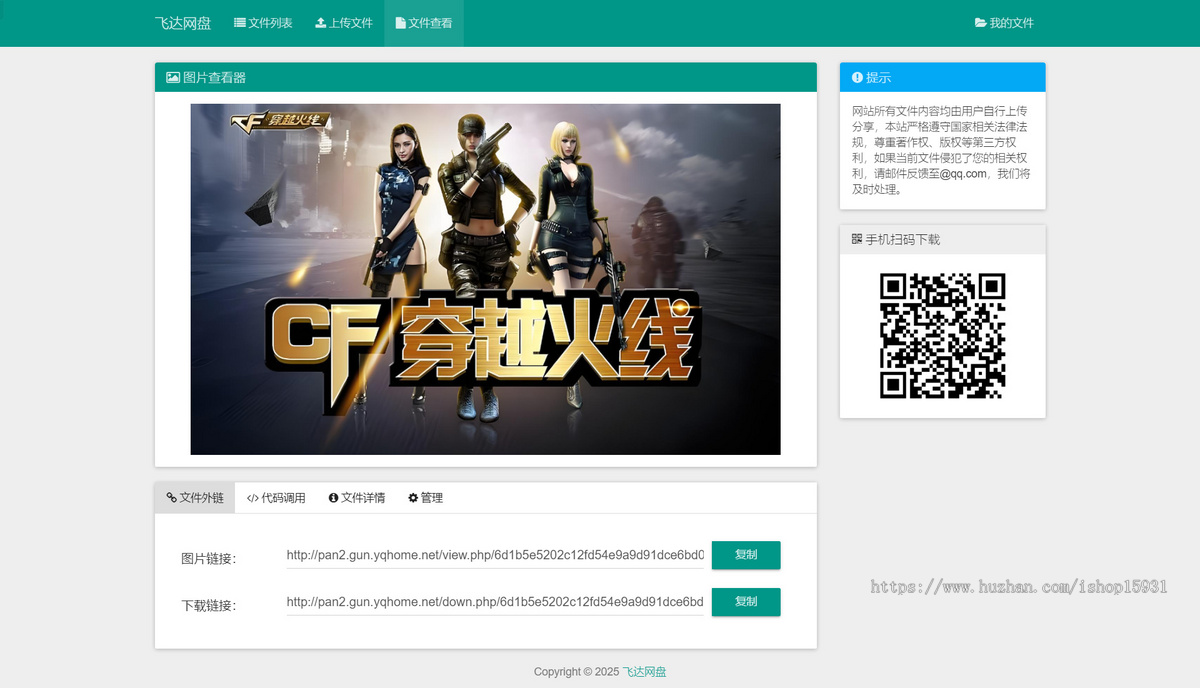Open the 飞达网盘 footer link
The height and width of the screenshot is (688, 1200).
(x=644, y=672)
